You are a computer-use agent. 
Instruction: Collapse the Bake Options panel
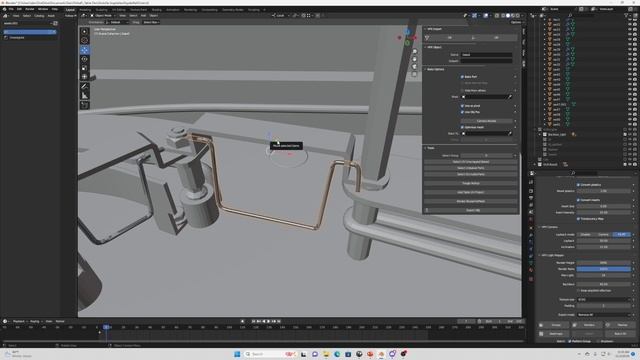[x=435, y=69]
